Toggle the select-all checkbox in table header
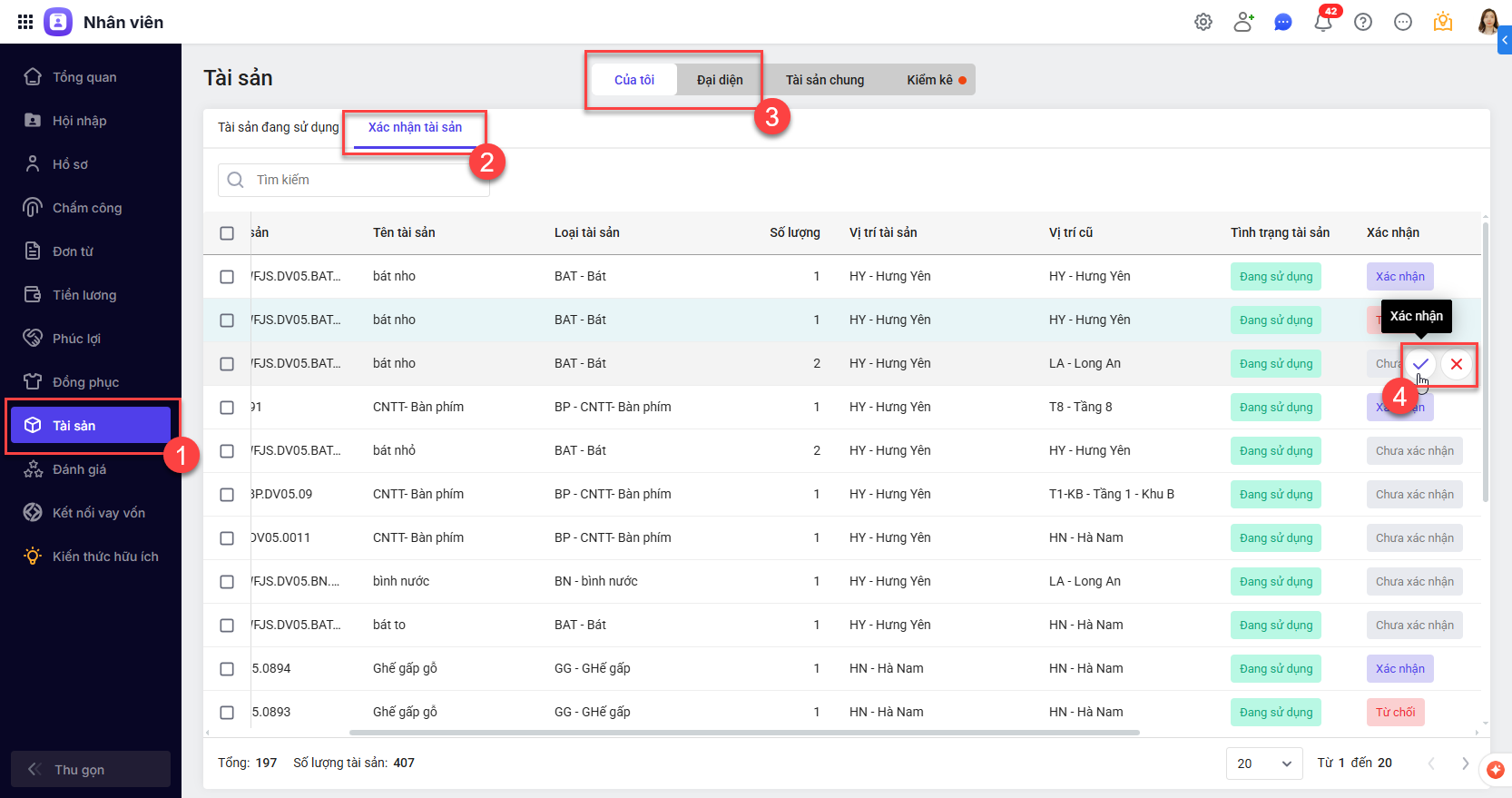 tap(227, 233)
